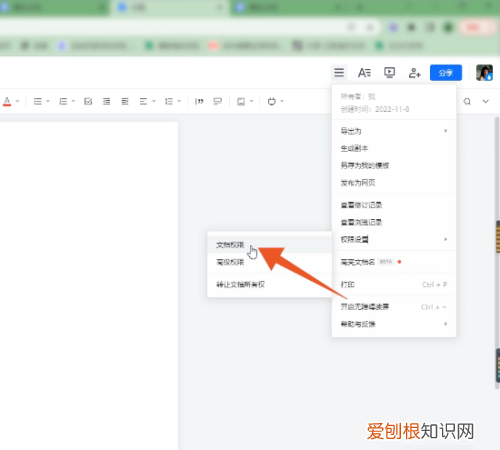Click the highlight block icon

click(217, 101)
